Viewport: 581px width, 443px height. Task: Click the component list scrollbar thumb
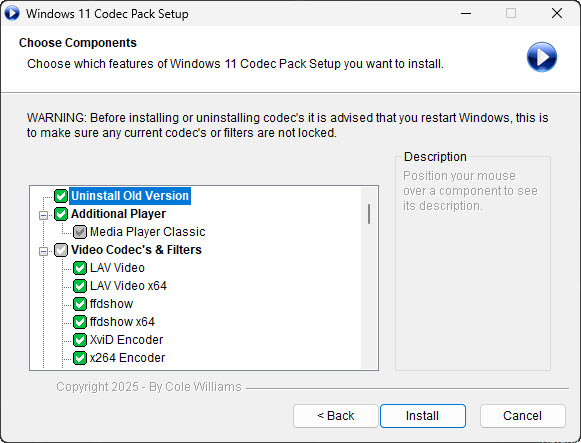click(369, 214)
